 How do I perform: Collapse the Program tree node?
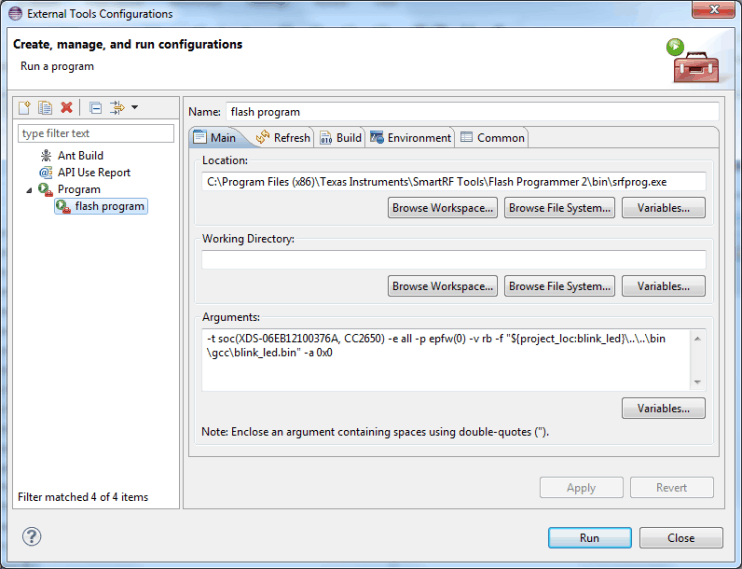pyautogui.click(x=29, y=190)
